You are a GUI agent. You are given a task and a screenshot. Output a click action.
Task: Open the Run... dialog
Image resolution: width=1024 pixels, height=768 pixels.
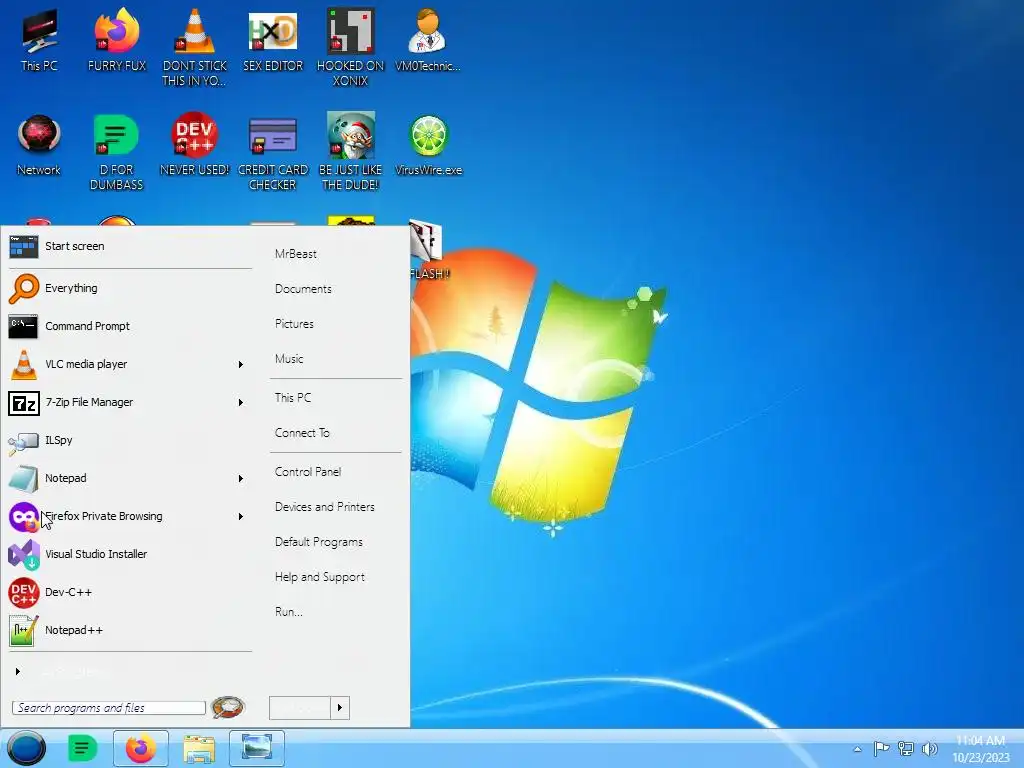(289, 612)
